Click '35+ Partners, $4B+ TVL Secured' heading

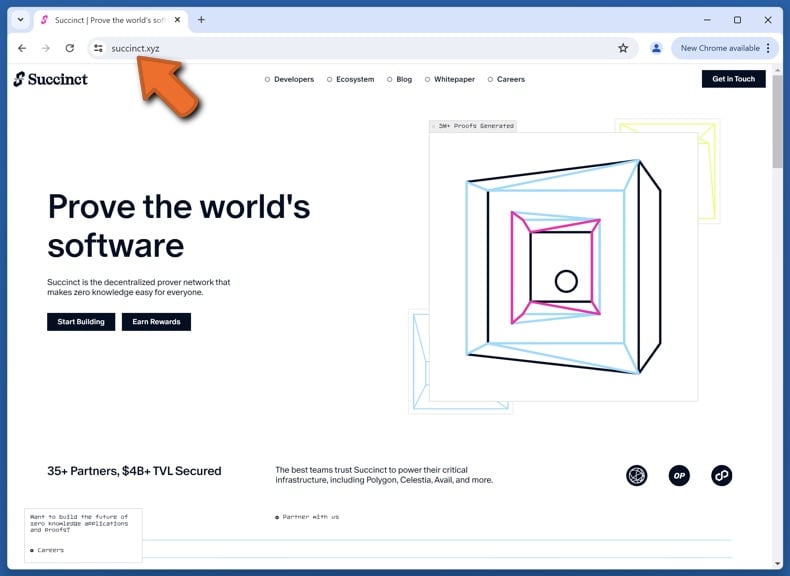134,471
